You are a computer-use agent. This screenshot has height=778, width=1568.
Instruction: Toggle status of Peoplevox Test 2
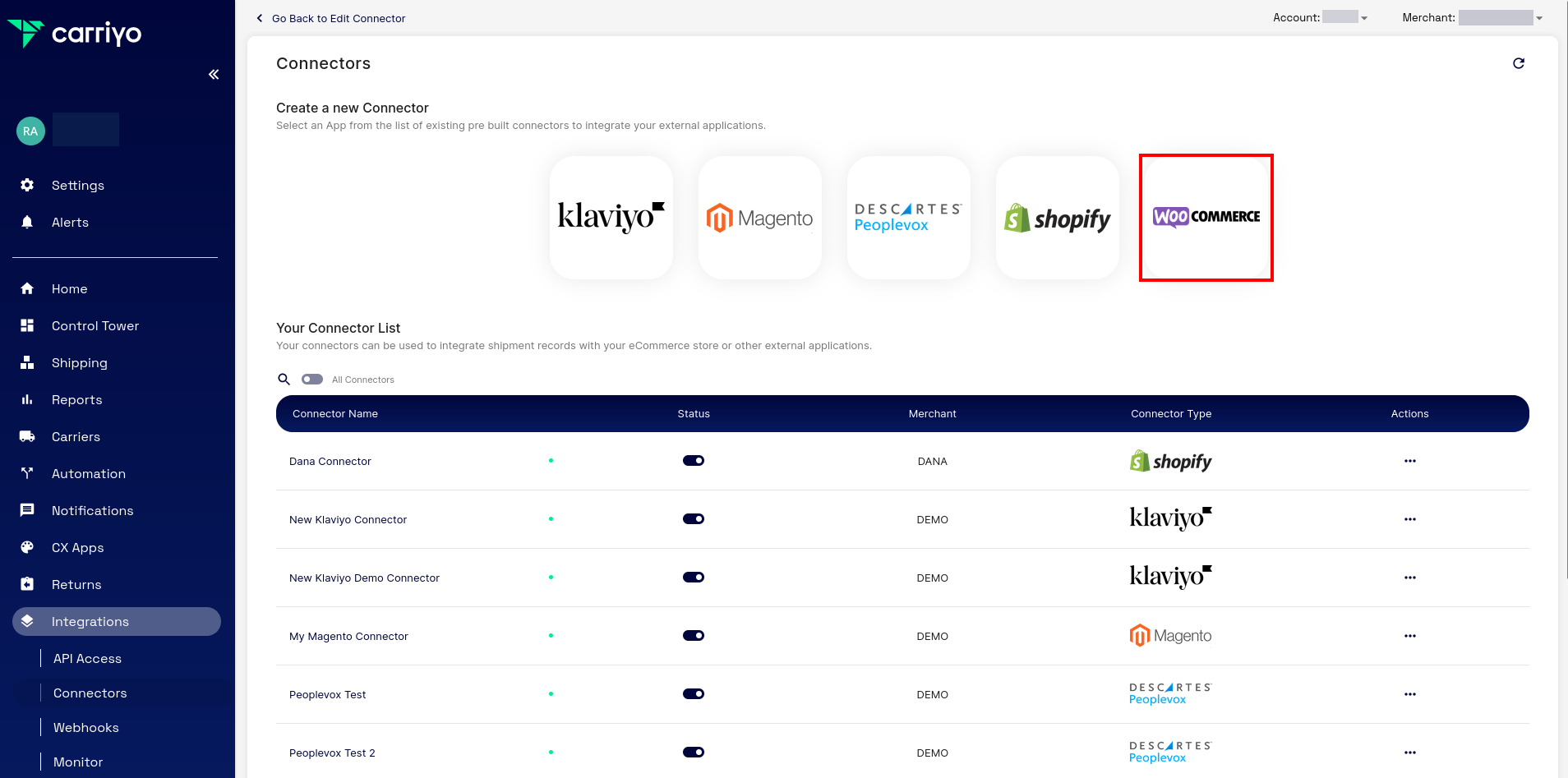[694, 753]
